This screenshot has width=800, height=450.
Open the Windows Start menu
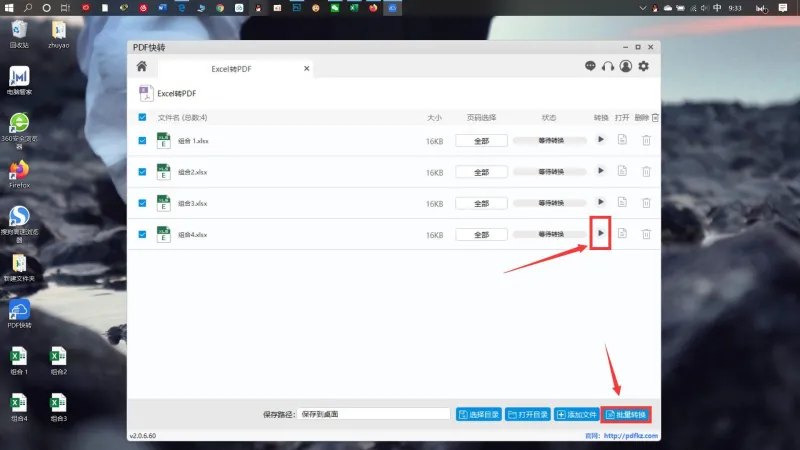point(9,8)
